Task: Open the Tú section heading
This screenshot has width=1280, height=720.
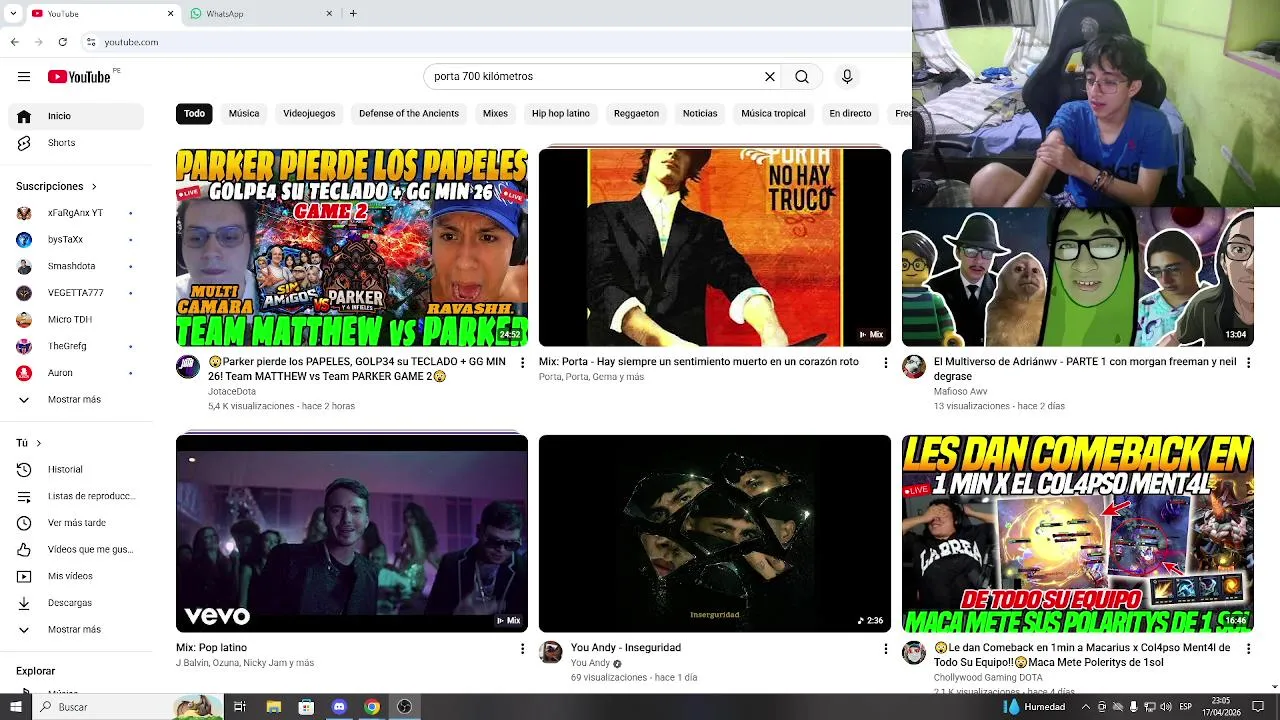Action: (x=29, y=443)
